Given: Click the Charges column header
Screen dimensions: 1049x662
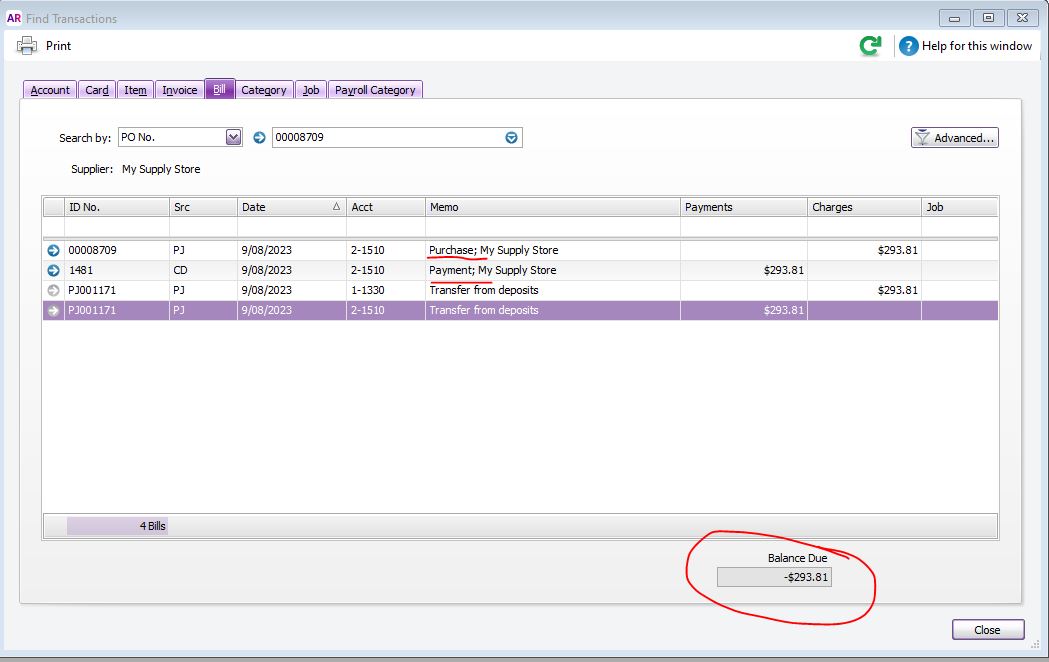Looking at the screenshot, I should click(864, 207).
